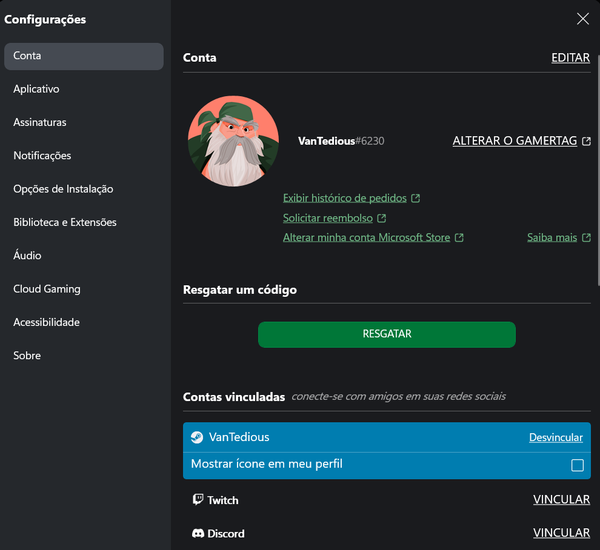The width and height of the screenshot is (600, 550).
Task: Click EDITAR in the Conta header
Action: tap(570, 58)
